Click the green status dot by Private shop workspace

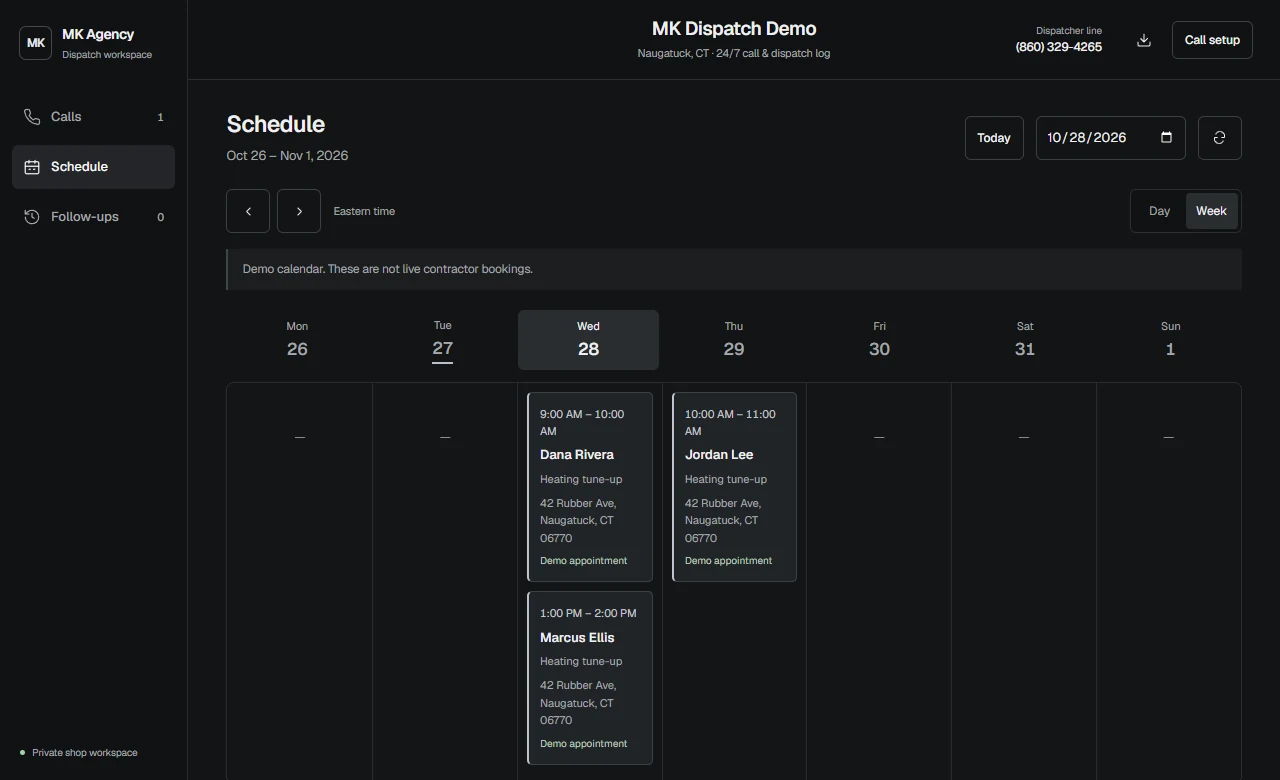click(22, 752)
